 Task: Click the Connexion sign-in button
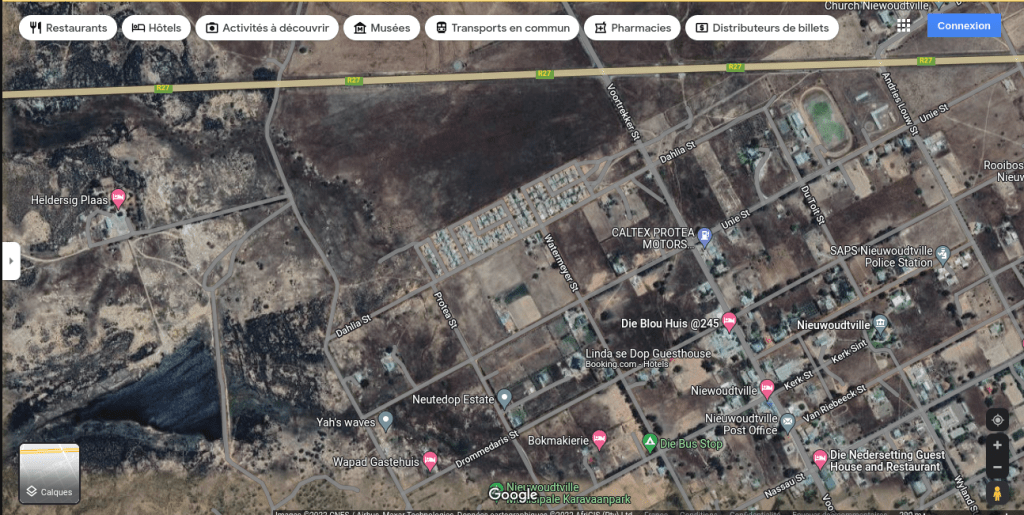(x=964, y=26)
